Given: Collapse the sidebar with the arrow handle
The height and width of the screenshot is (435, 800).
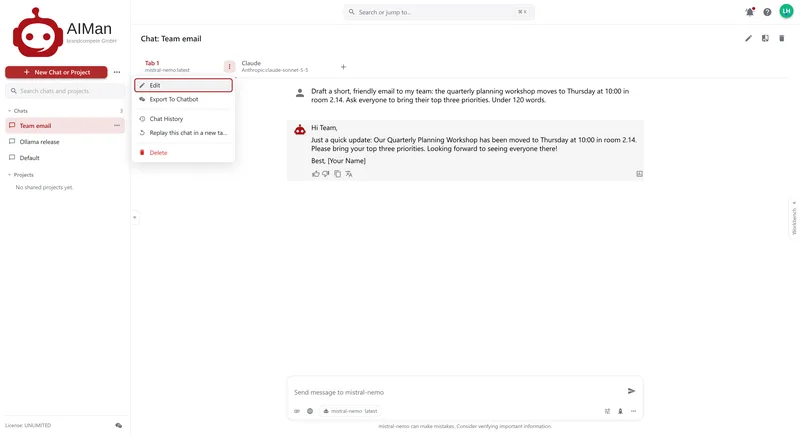Looking at the screenshot, I should point(135,218).
